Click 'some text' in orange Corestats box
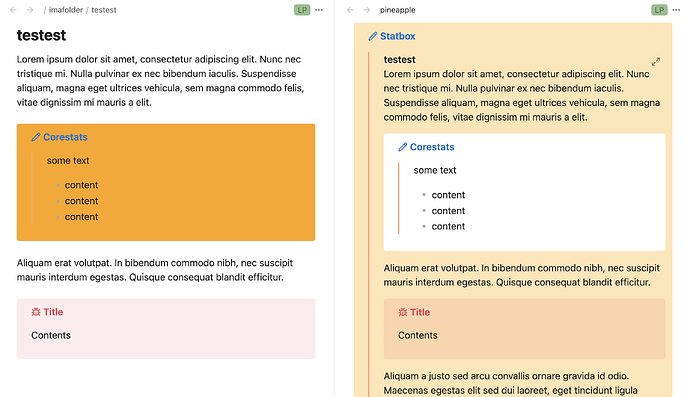The width and height of the screenshot is (690, 397). [68, 161]
